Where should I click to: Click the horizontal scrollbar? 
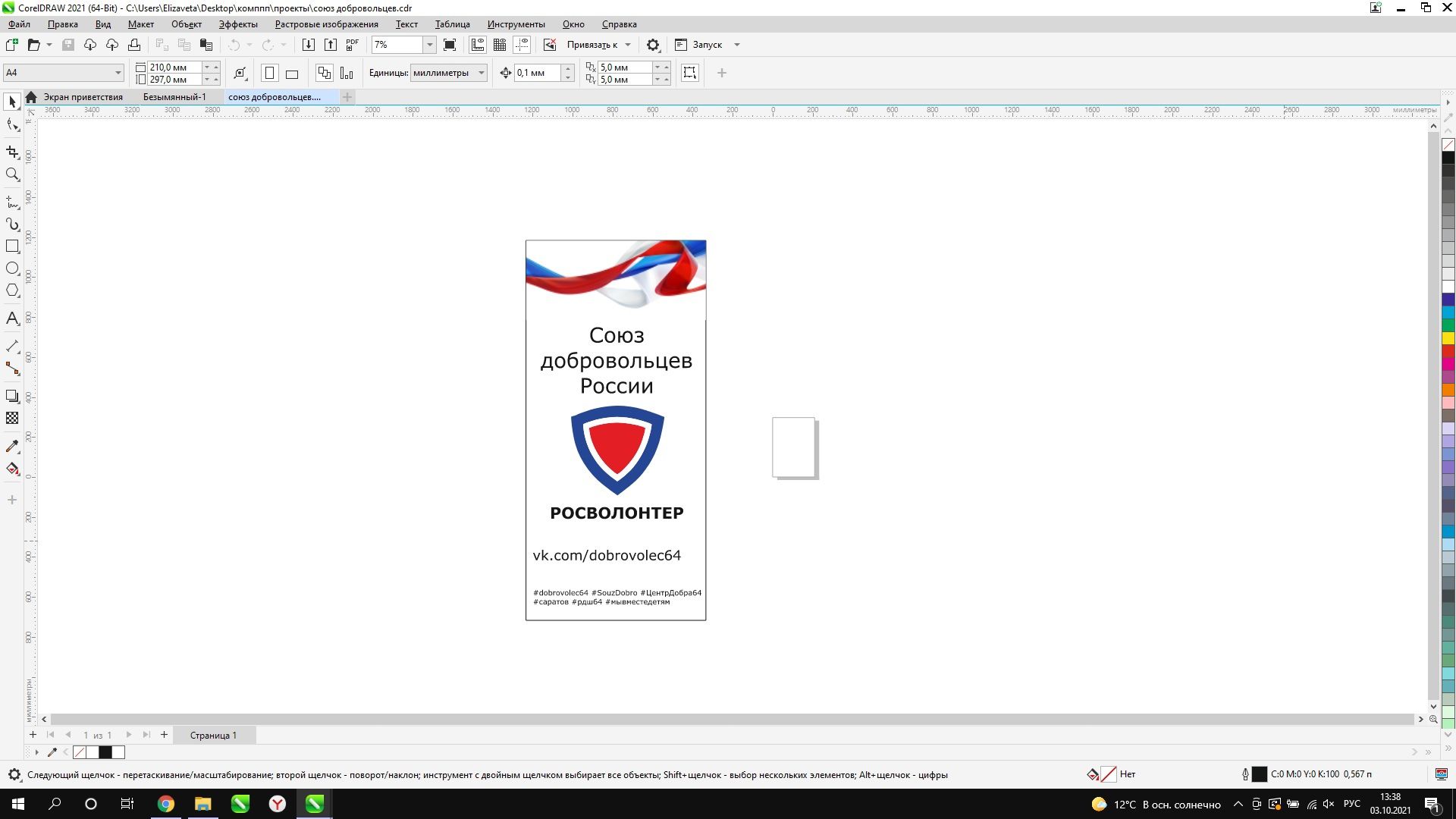tap(732, 719)
